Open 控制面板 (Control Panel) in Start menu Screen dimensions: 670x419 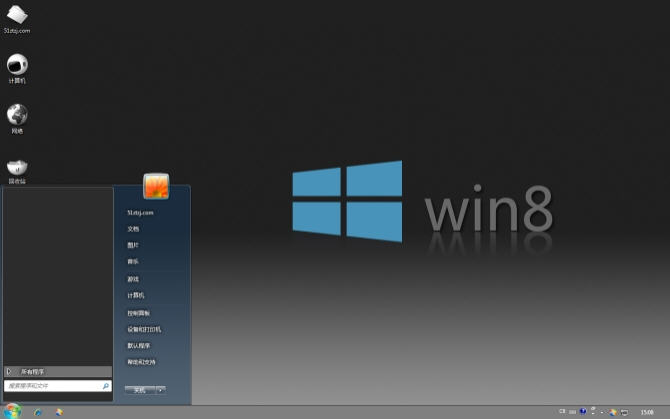tap(138, 313)
